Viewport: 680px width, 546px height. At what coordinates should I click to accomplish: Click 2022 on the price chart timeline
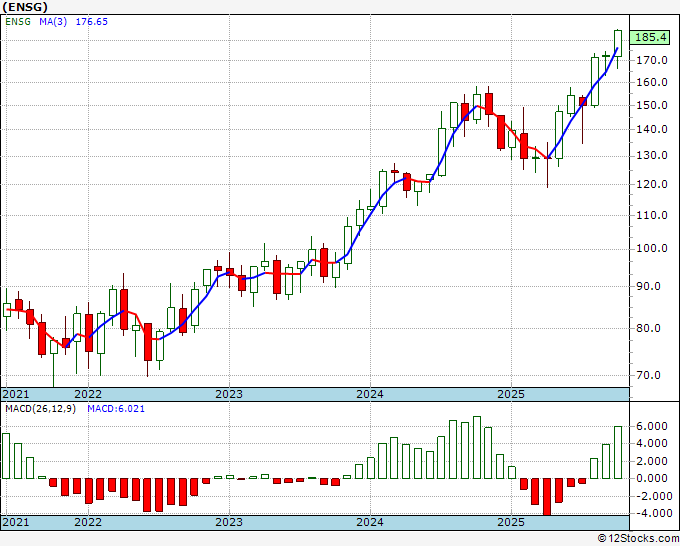[x=88, y=394]
